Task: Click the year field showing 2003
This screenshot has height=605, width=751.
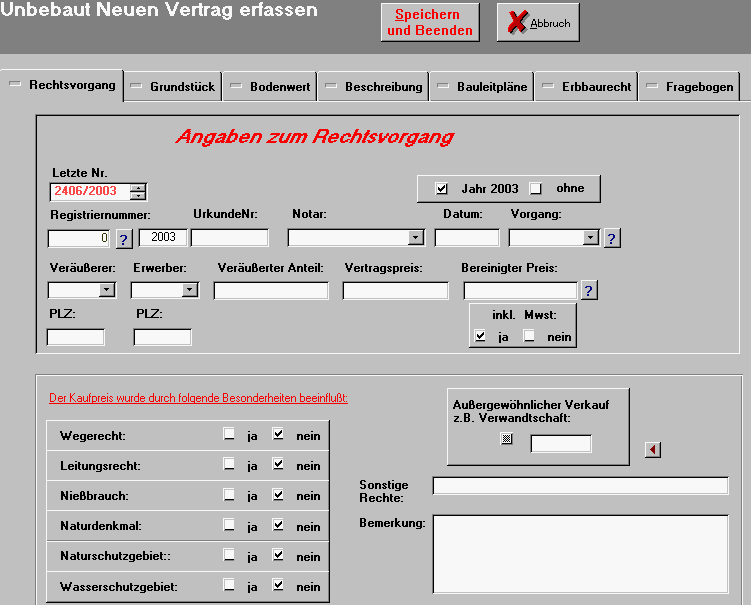Action: pyautogui.click(x=163, y=237)
